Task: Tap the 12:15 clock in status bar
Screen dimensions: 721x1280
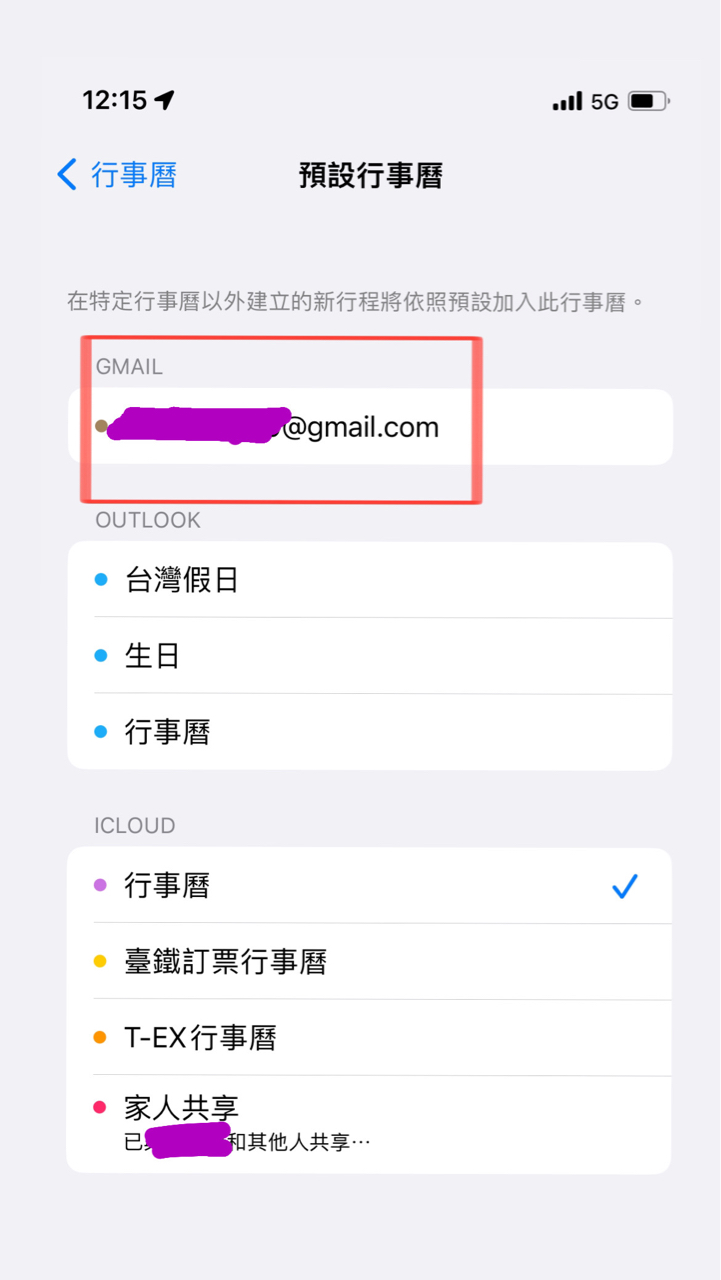Action: pos(114,100)
